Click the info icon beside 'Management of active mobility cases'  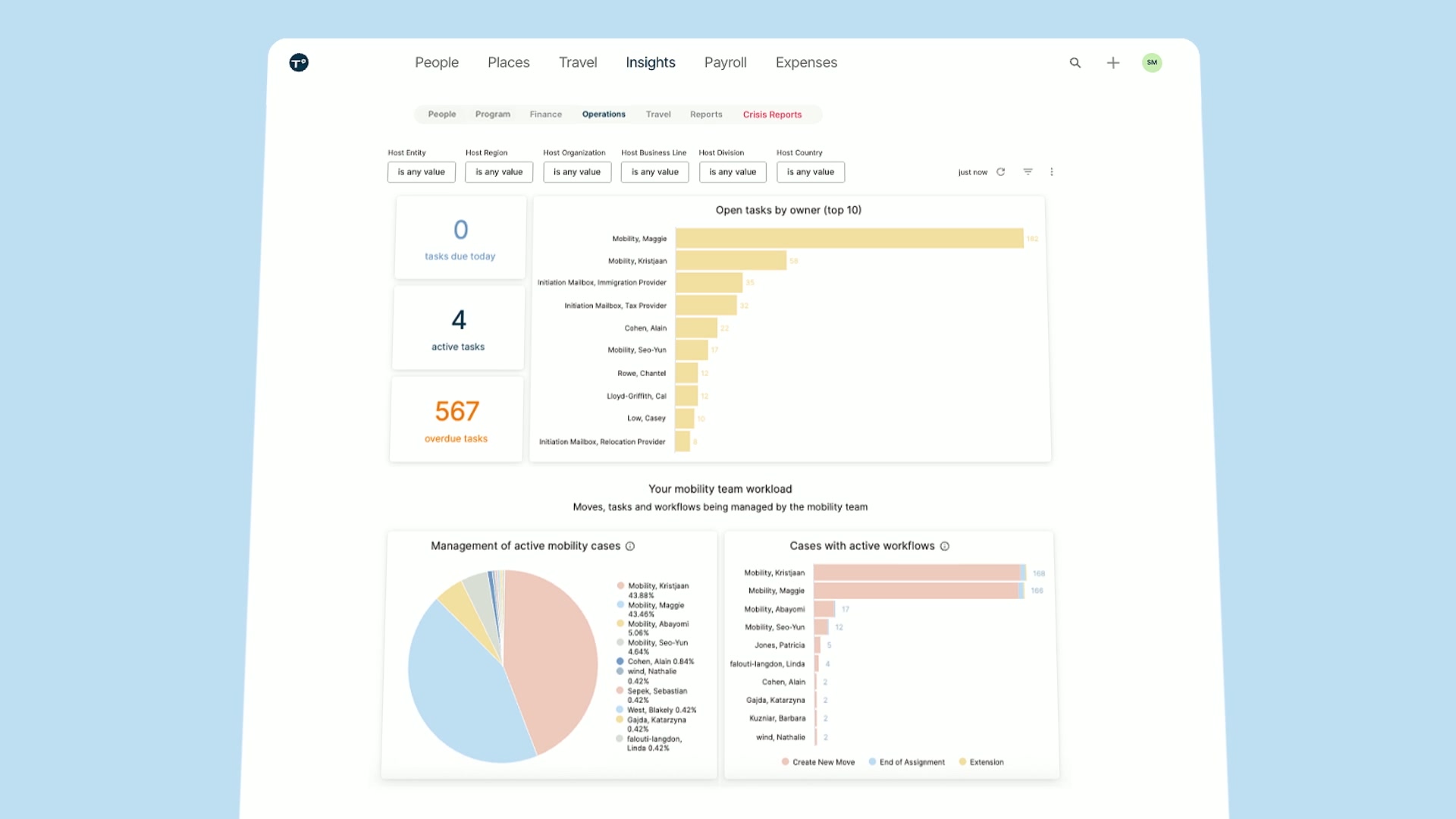pyautogui.click(x=631, y=546)
